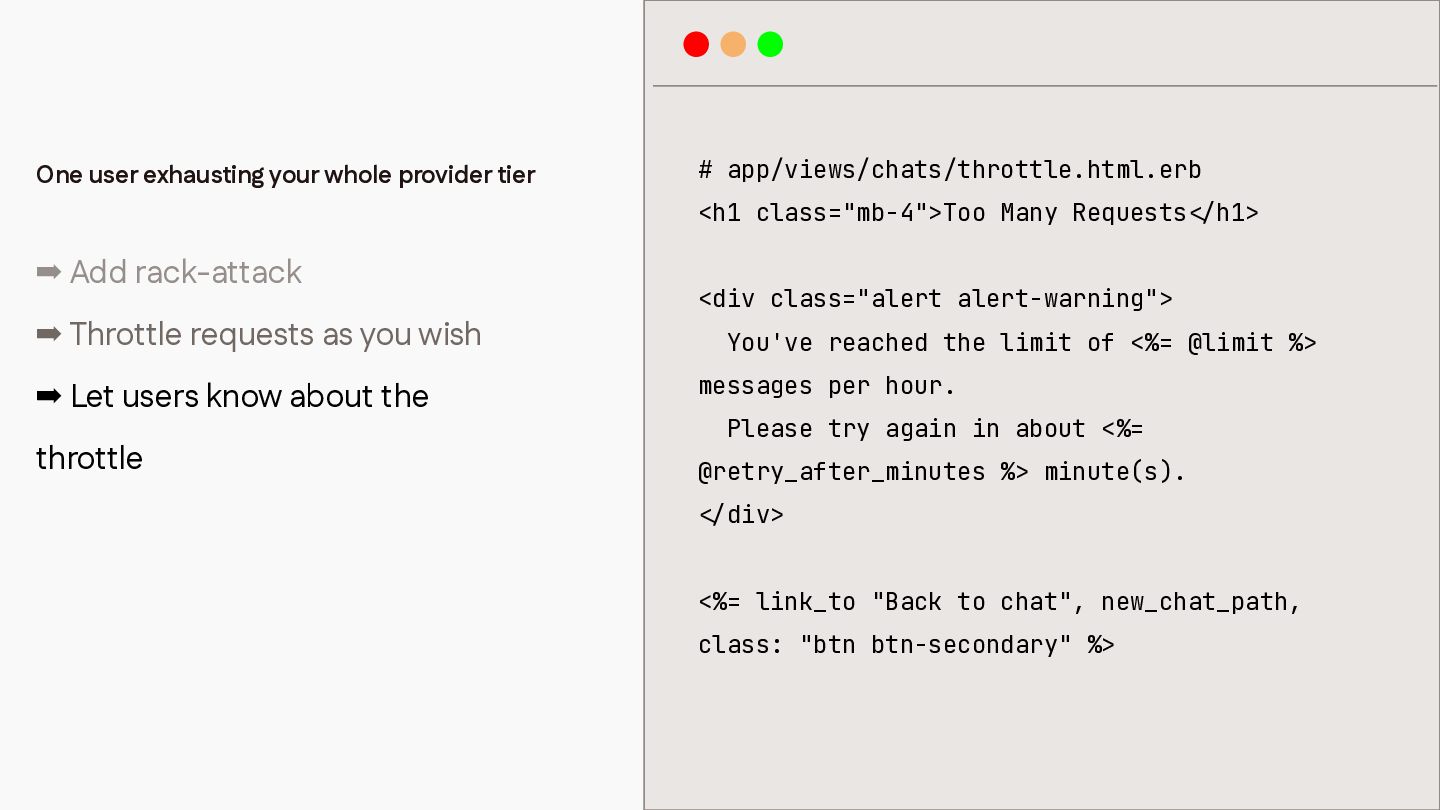
Task: Click the @limit ERB tag
Action: point(1223,343)
